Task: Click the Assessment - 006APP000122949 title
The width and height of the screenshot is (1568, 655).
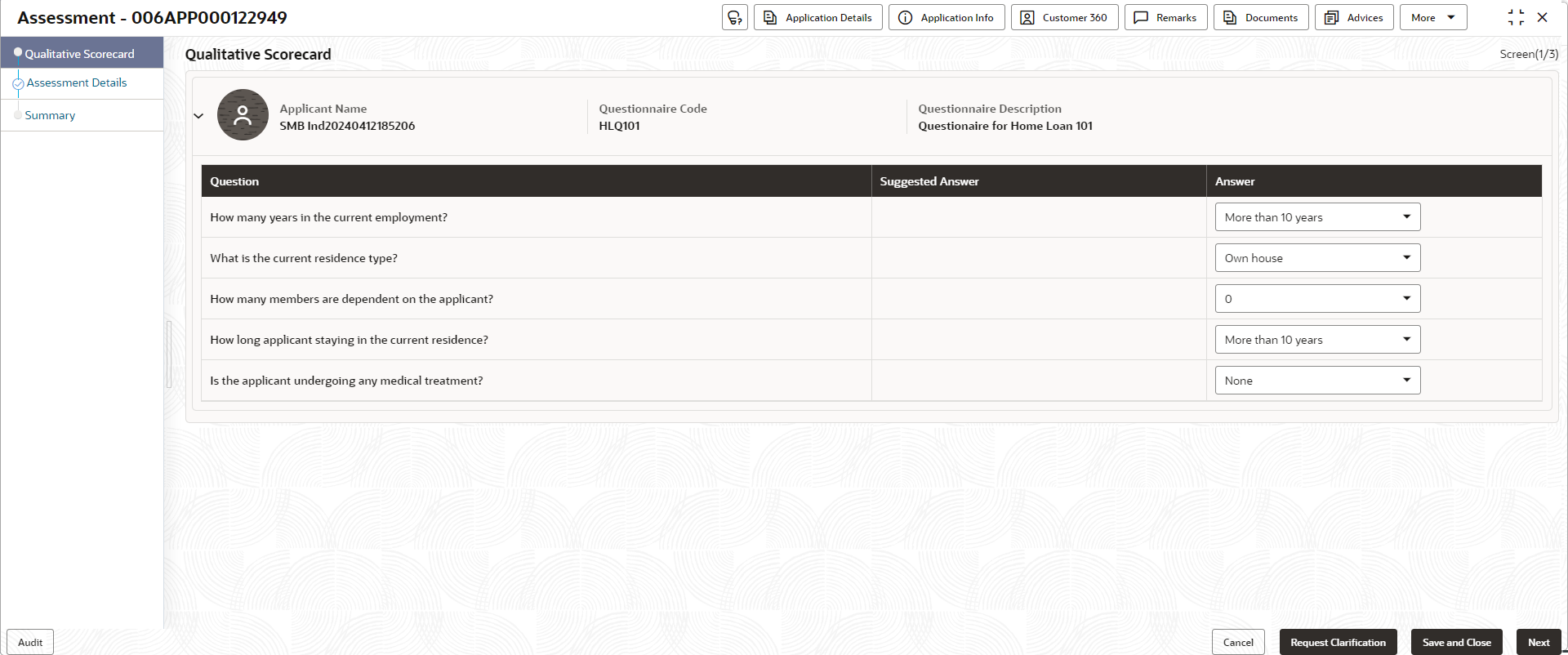Action: pyautogui.click(x=152, y=18)
